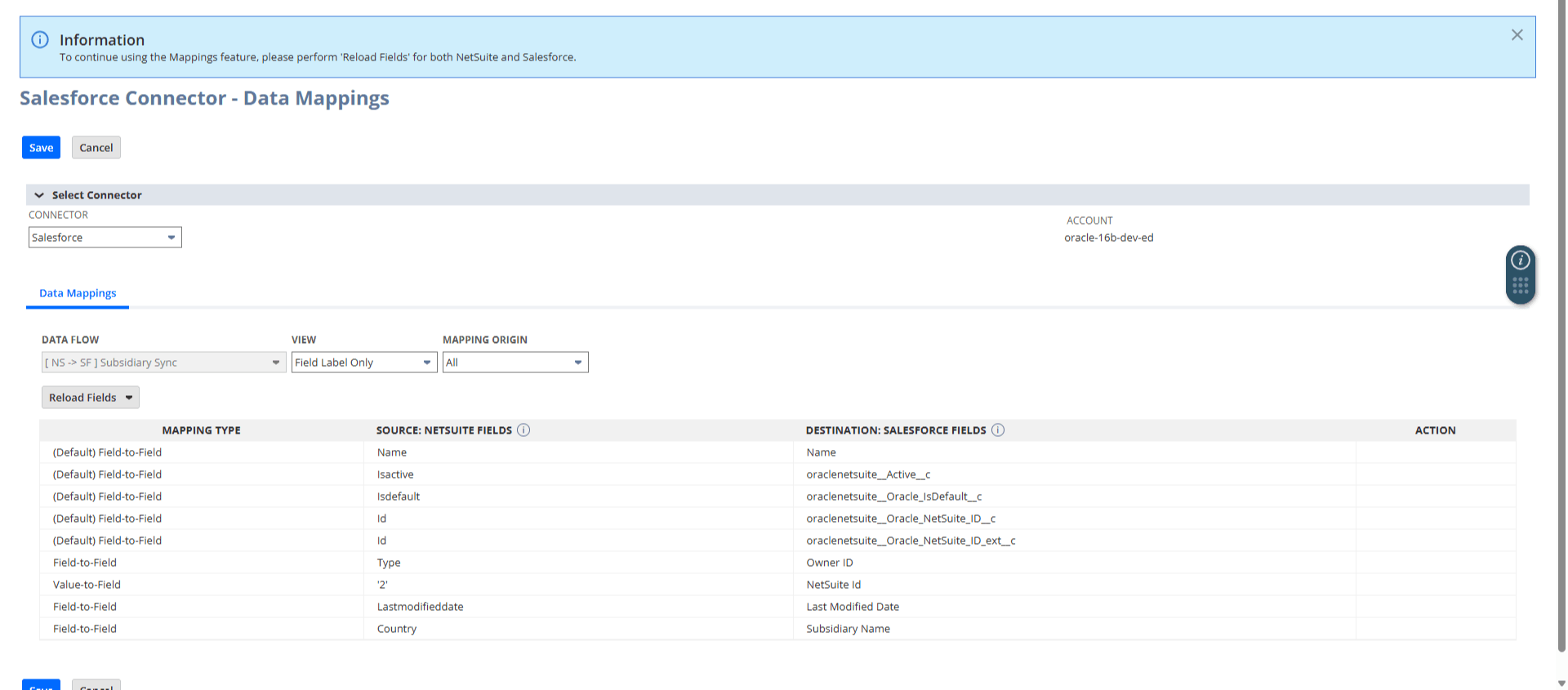Select the Isdefault source field cell

(578, 496)
